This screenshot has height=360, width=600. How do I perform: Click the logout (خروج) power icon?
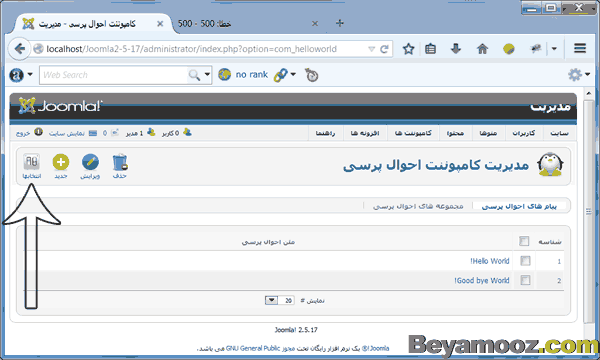(38, 132)
